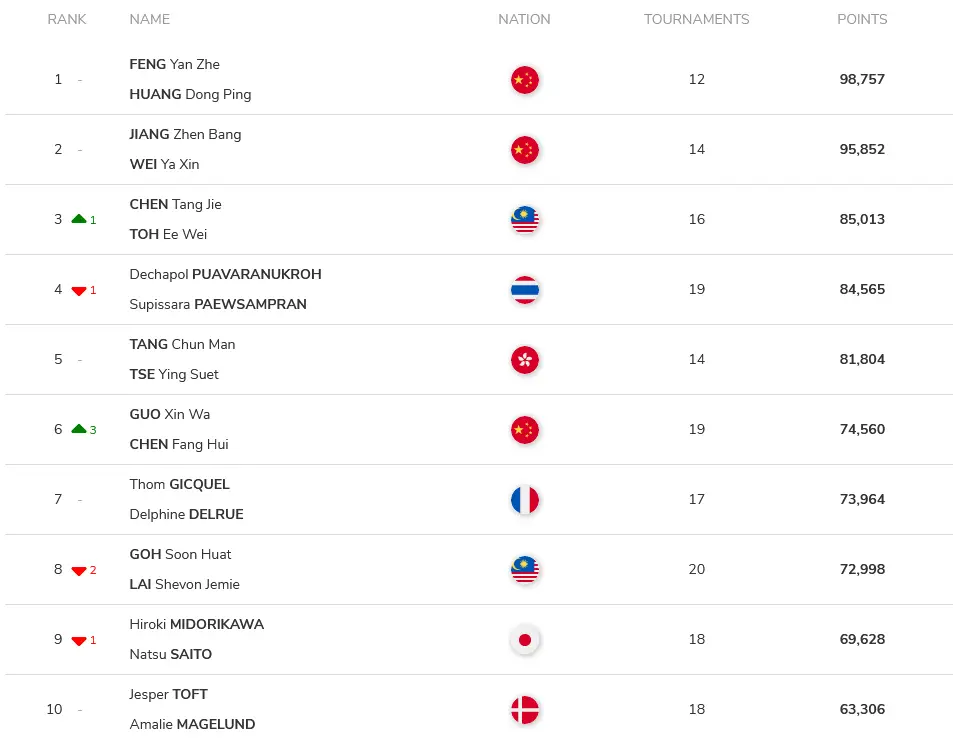
Task: Click points value 98,757
Action: [862, 79]
